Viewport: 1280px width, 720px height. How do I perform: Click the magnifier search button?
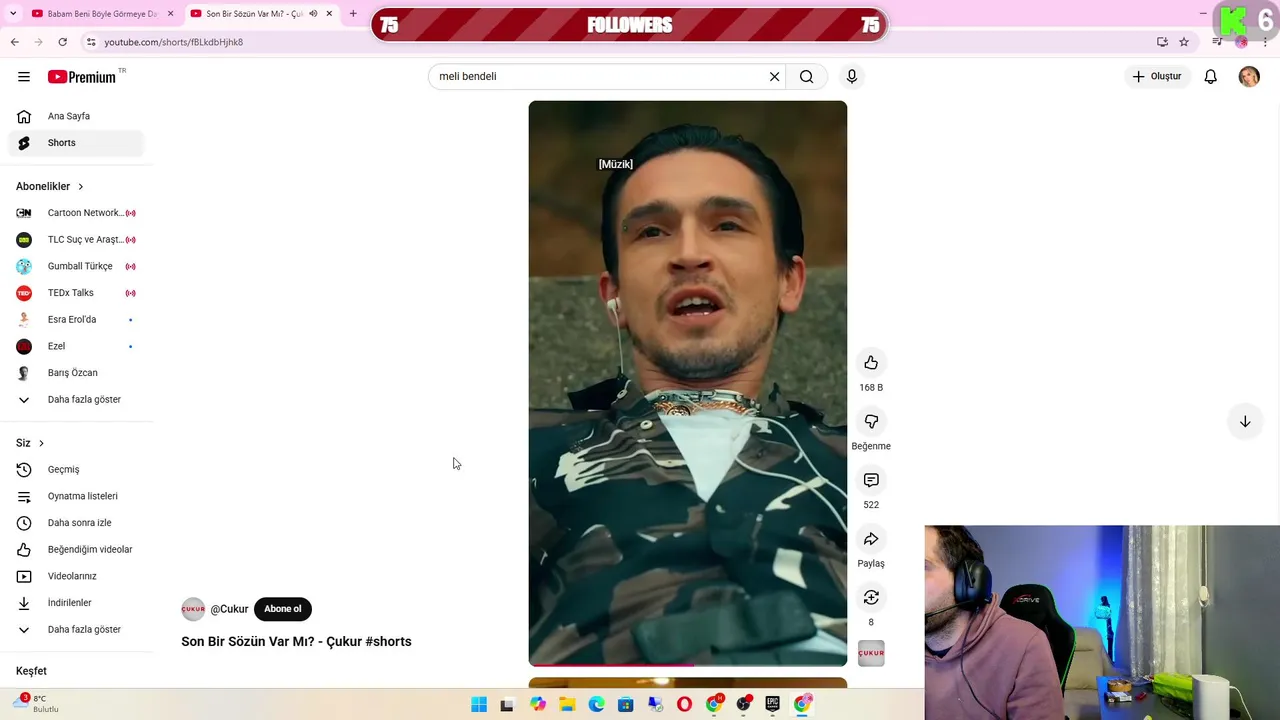pos(806,77)
